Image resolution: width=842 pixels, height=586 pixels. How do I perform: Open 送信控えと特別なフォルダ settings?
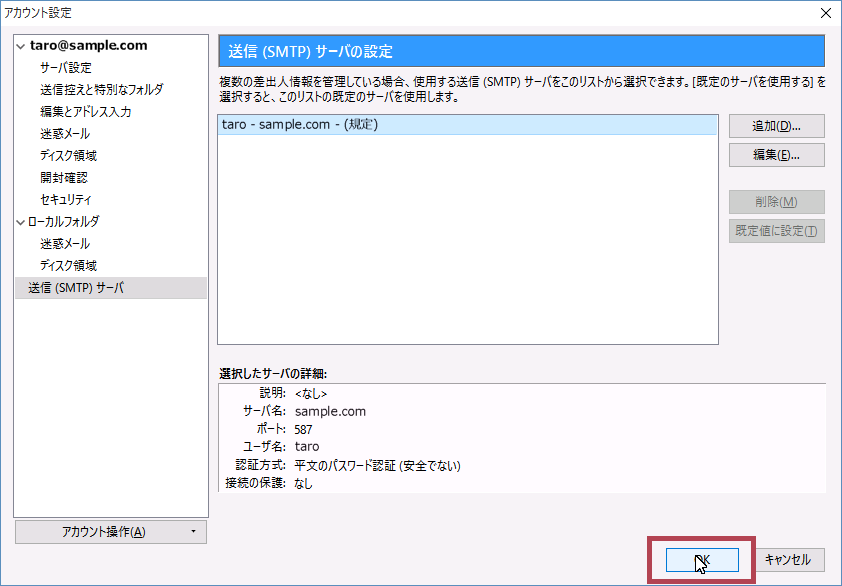[x=101, y=90]
